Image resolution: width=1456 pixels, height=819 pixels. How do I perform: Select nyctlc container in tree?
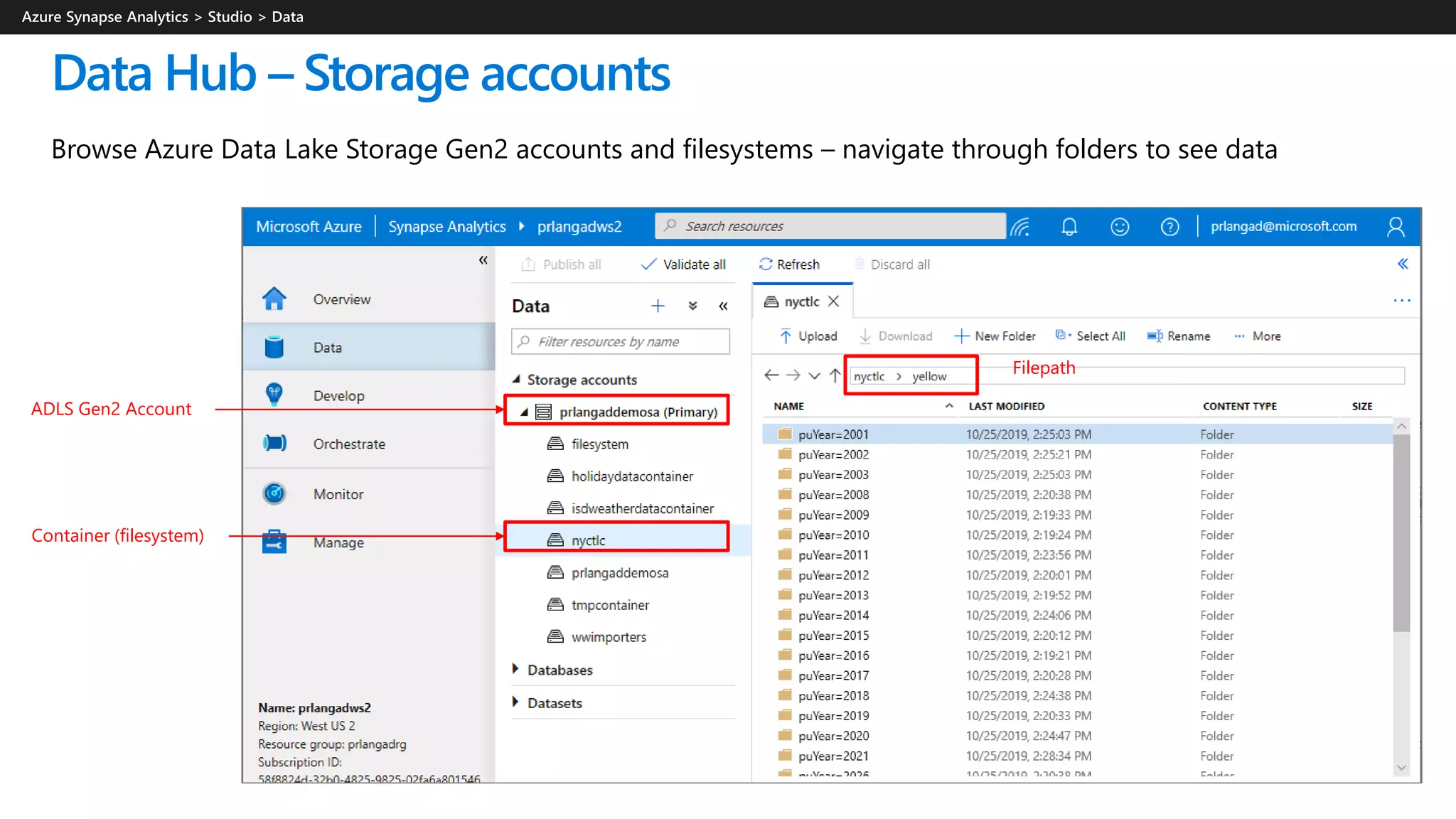click(x=588, y=540)
